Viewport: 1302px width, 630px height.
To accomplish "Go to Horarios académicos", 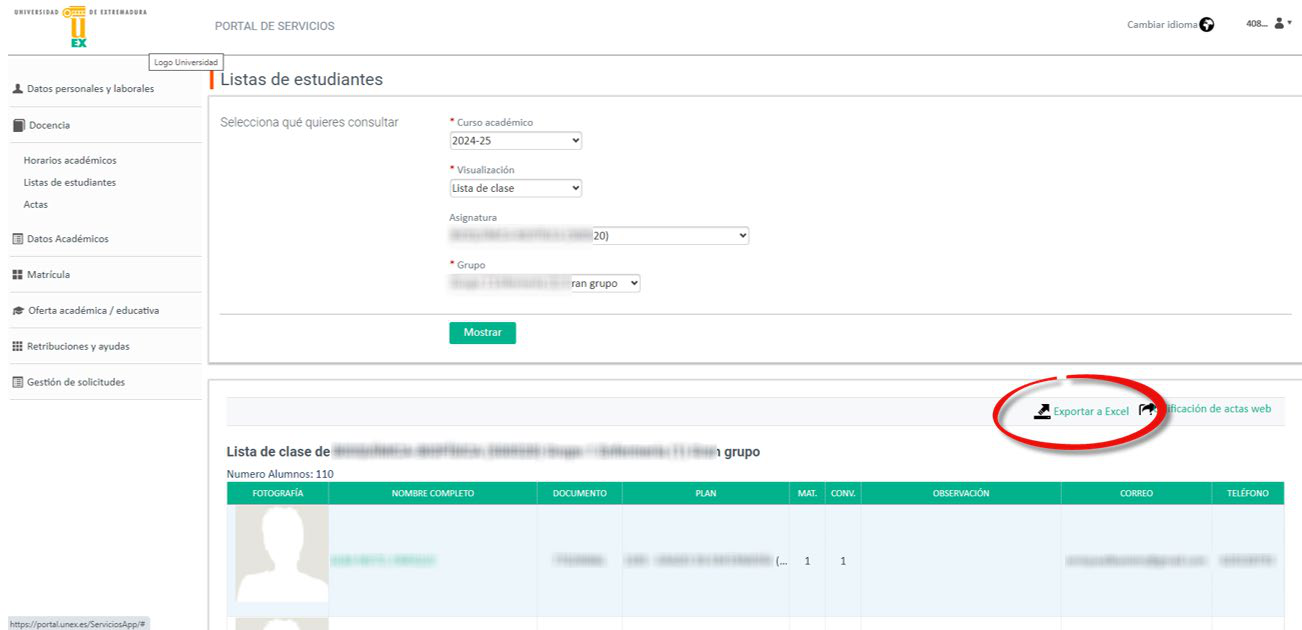I will point(70,160).
